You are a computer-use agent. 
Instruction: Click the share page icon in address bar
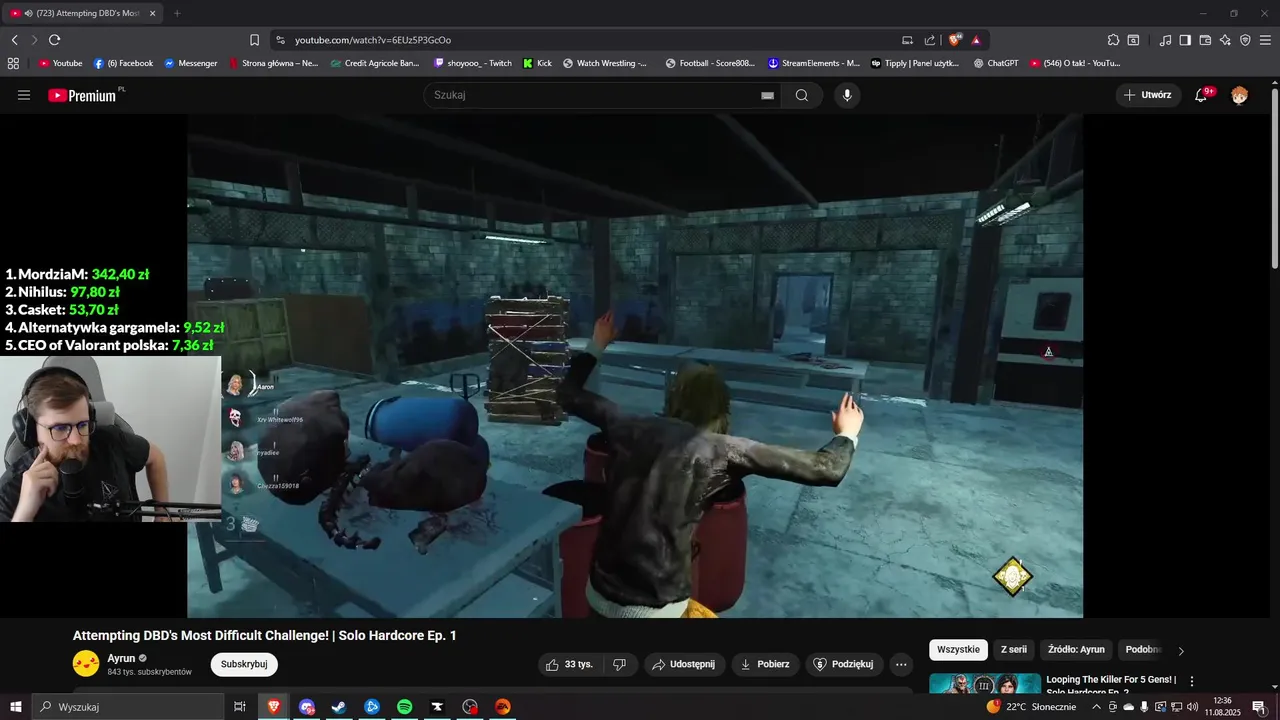(x=930, y=40)
